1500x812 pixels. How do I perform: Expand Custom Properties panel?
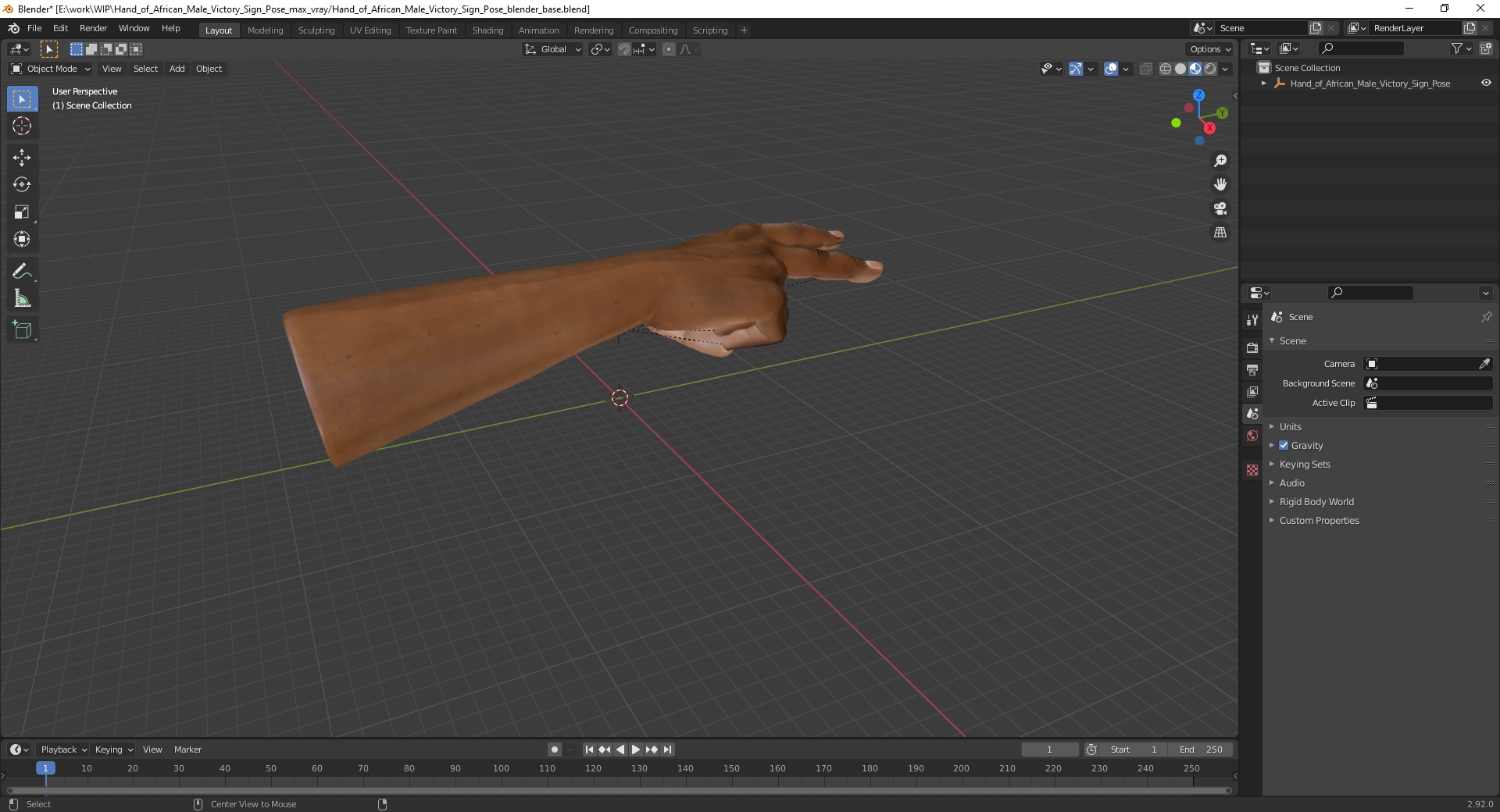click(x=1319, y=520)
